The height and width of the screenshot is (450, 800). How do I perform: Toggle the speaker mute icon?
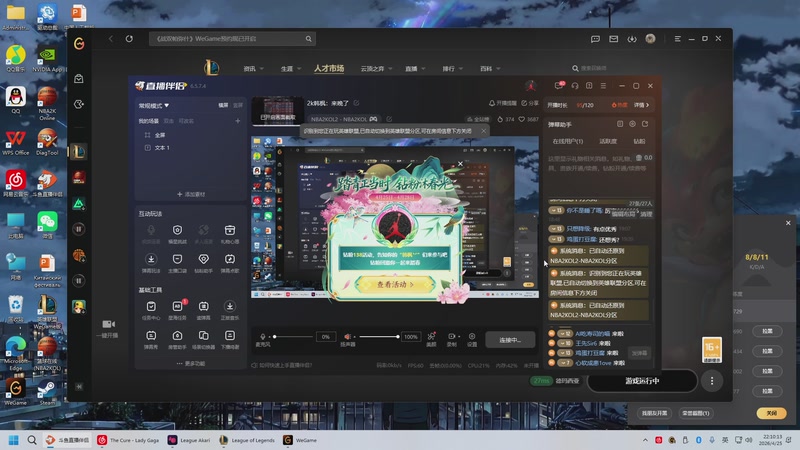point(348,337)
